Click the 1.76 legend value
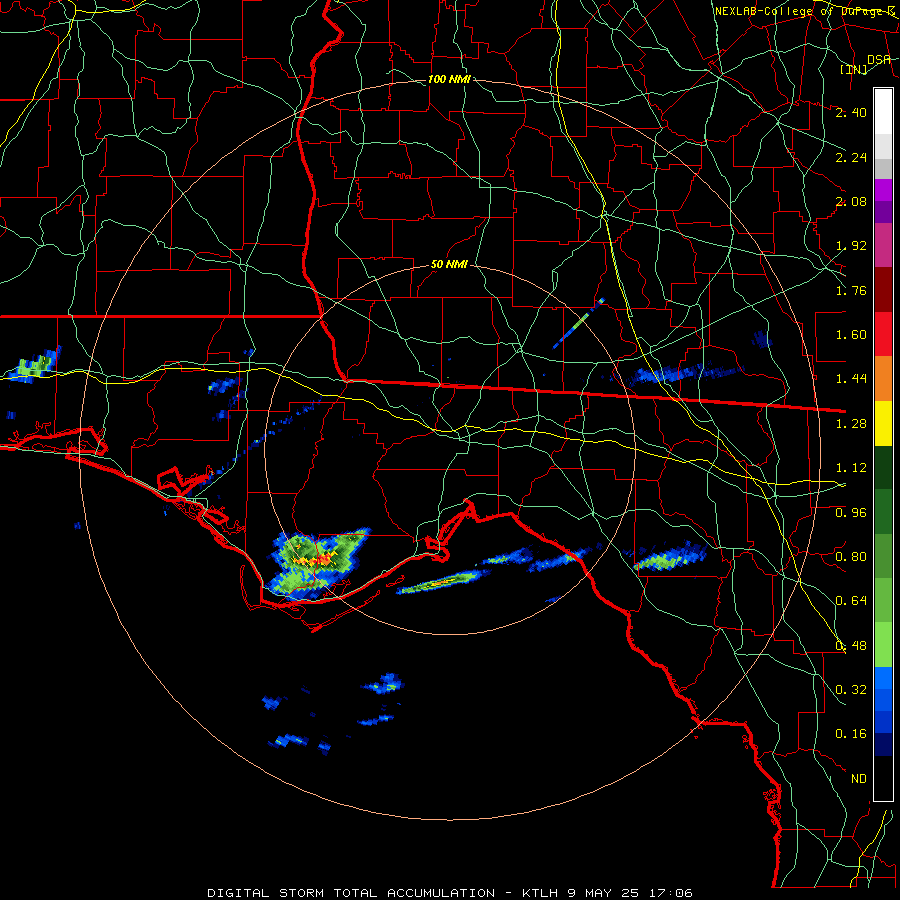This screenshot has height=900, width=900. click(851, 290)
